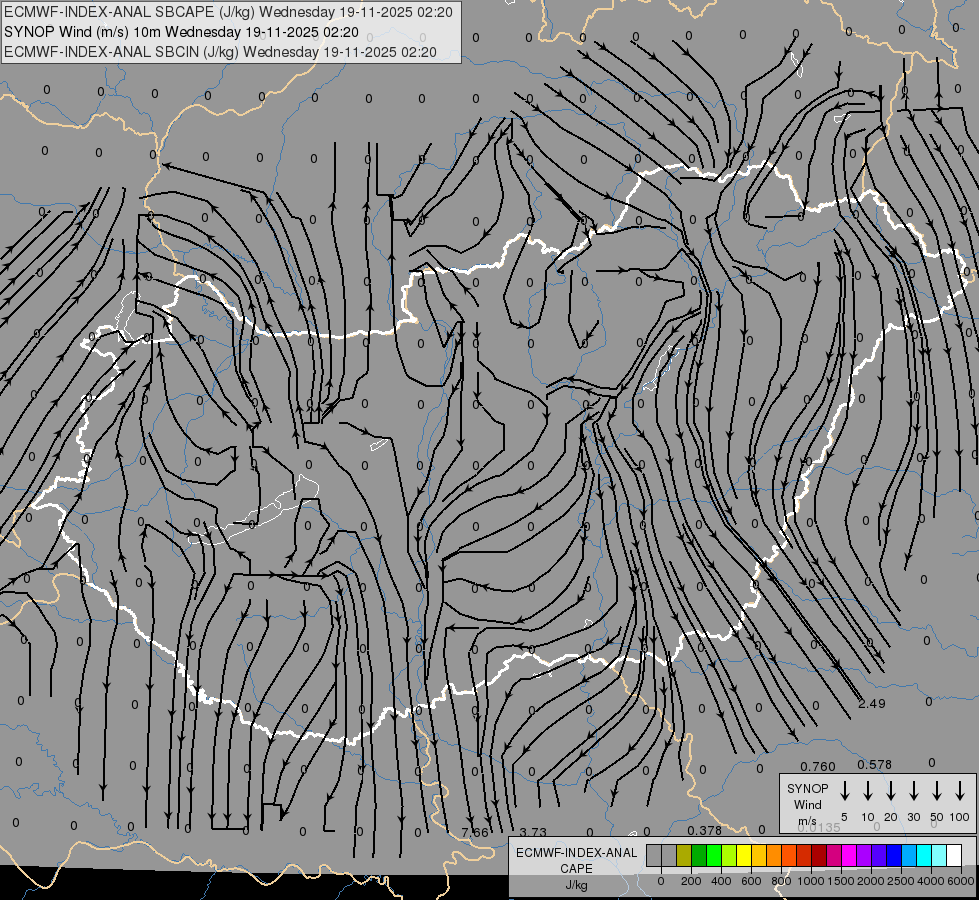Choose the purple swatch near 2000 J/kg
This screenshot has width=979, height=900.
coord(865,855)
